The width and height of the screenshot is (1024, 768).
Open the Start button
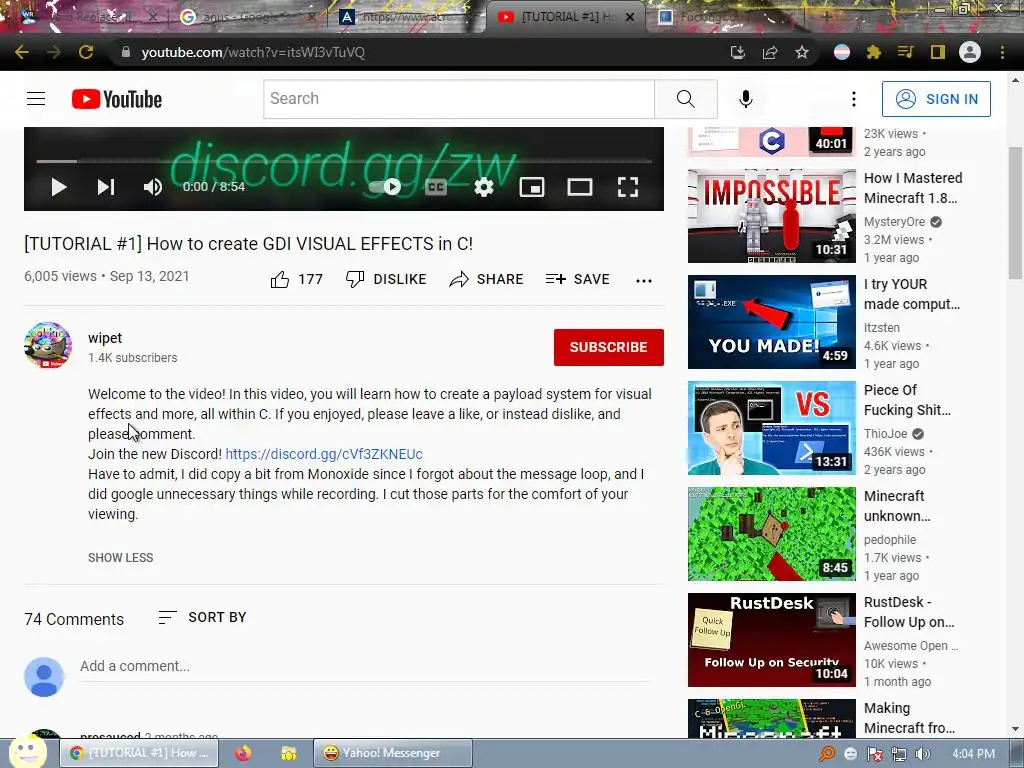tap(27, 752)
